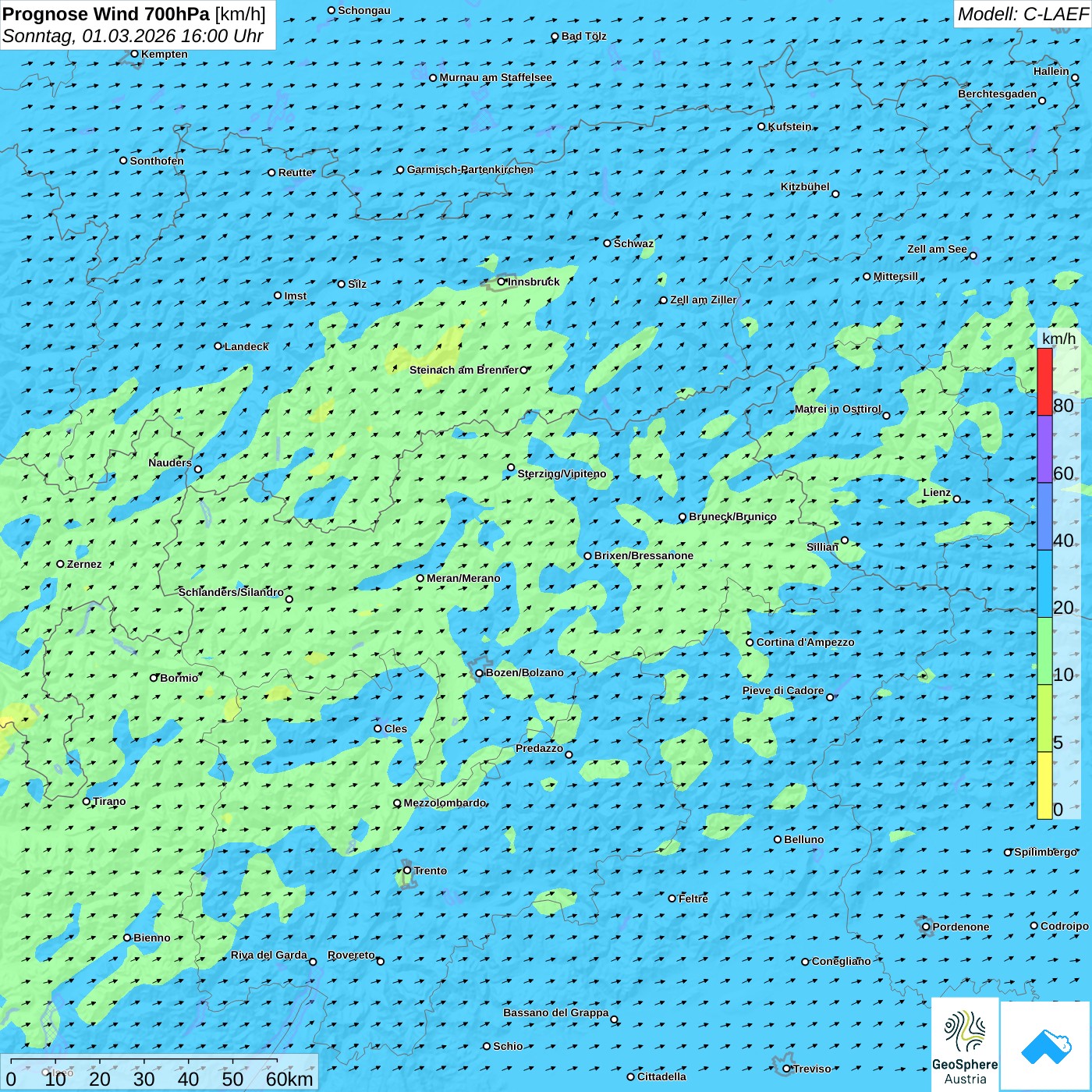Click the 'km/h' legend unit label
Image resolution: width=1092 pixels, height=1092 pixels.
(x=1058, y=338)
